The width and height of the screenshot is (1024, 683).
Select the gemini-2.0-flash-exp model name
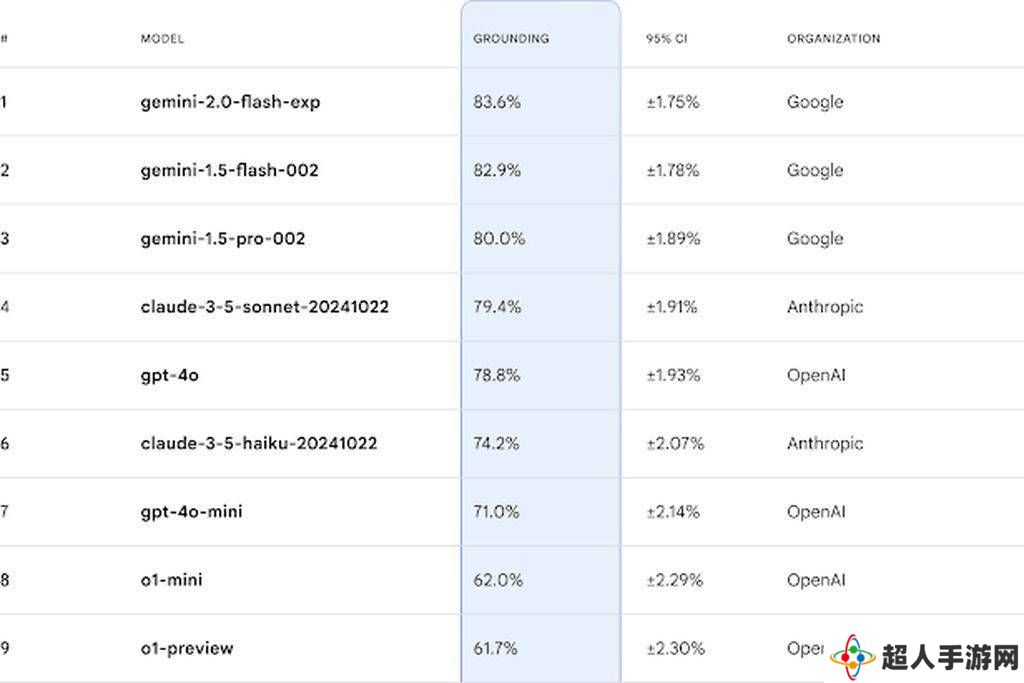230,102
